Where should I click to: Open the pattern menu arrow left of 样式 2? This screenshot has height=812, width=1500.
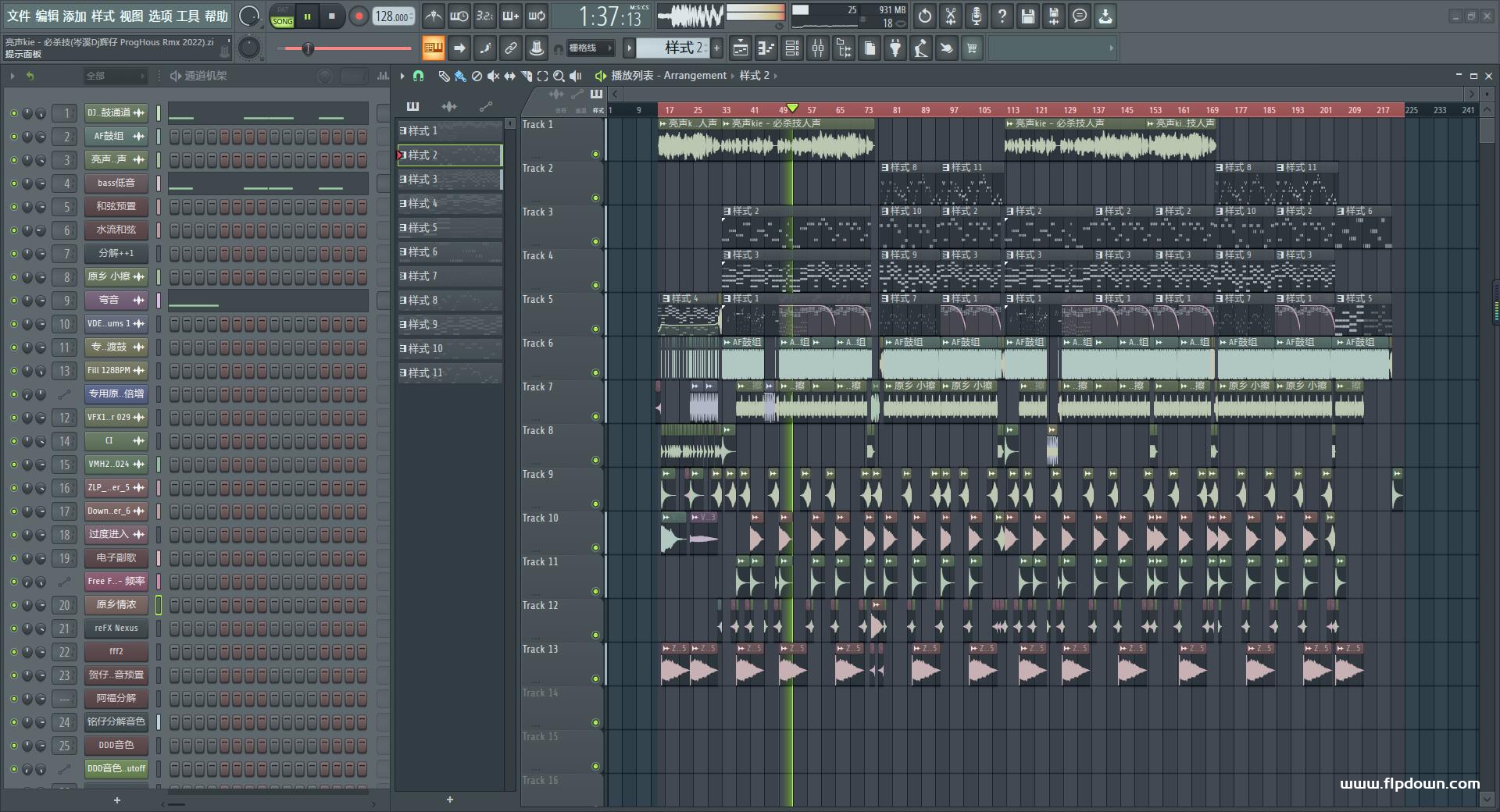point(629,48)
